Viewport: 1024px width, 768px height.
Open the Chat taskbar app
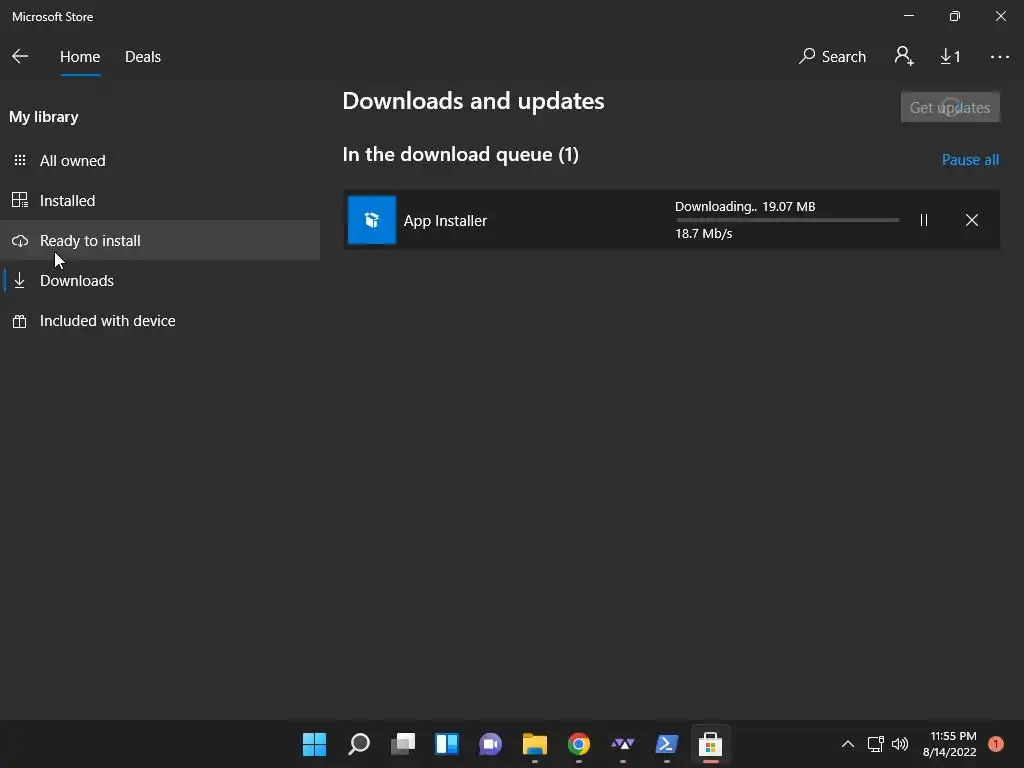click(x=490, y=744)
